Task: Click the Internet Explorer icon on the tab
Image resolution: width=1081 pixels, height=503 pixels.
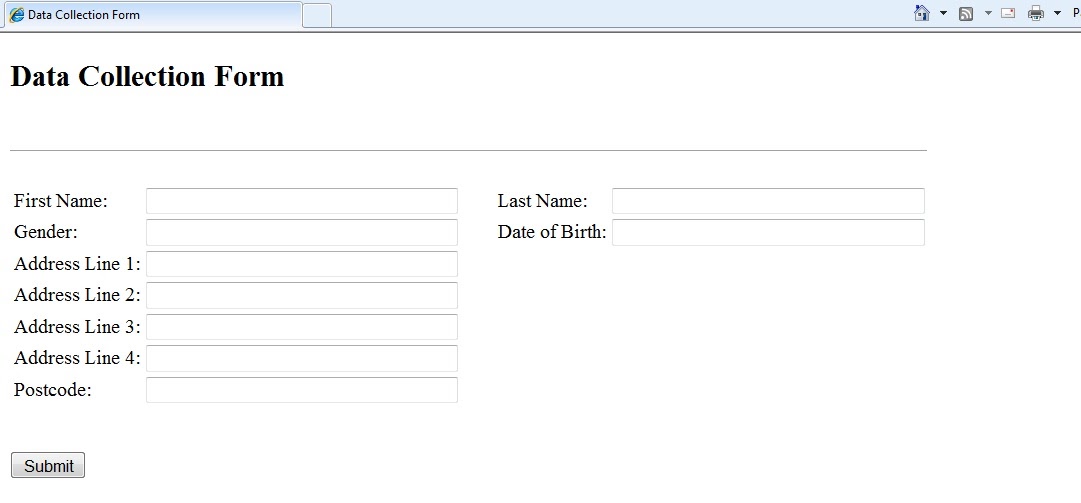Action: tap(17, 14)
